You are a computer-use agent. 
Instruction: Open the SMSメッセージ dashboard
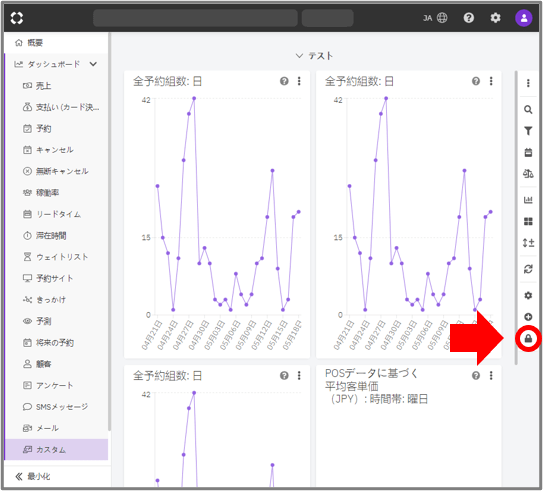point(56,407)
